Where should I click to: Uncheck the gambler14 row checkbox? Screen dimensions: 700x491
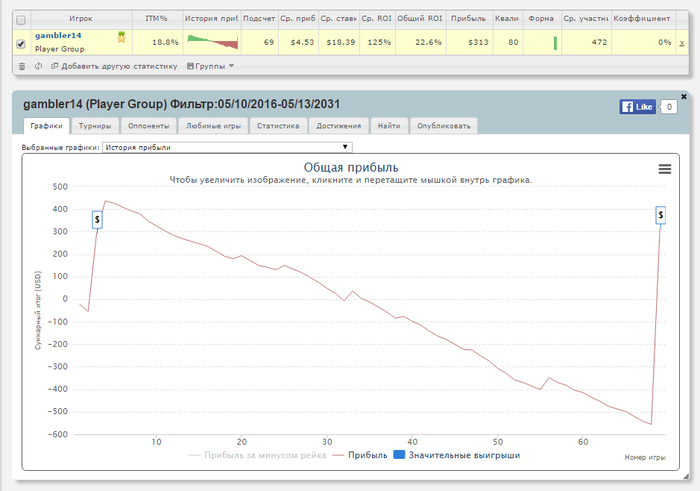pos(21,44)
